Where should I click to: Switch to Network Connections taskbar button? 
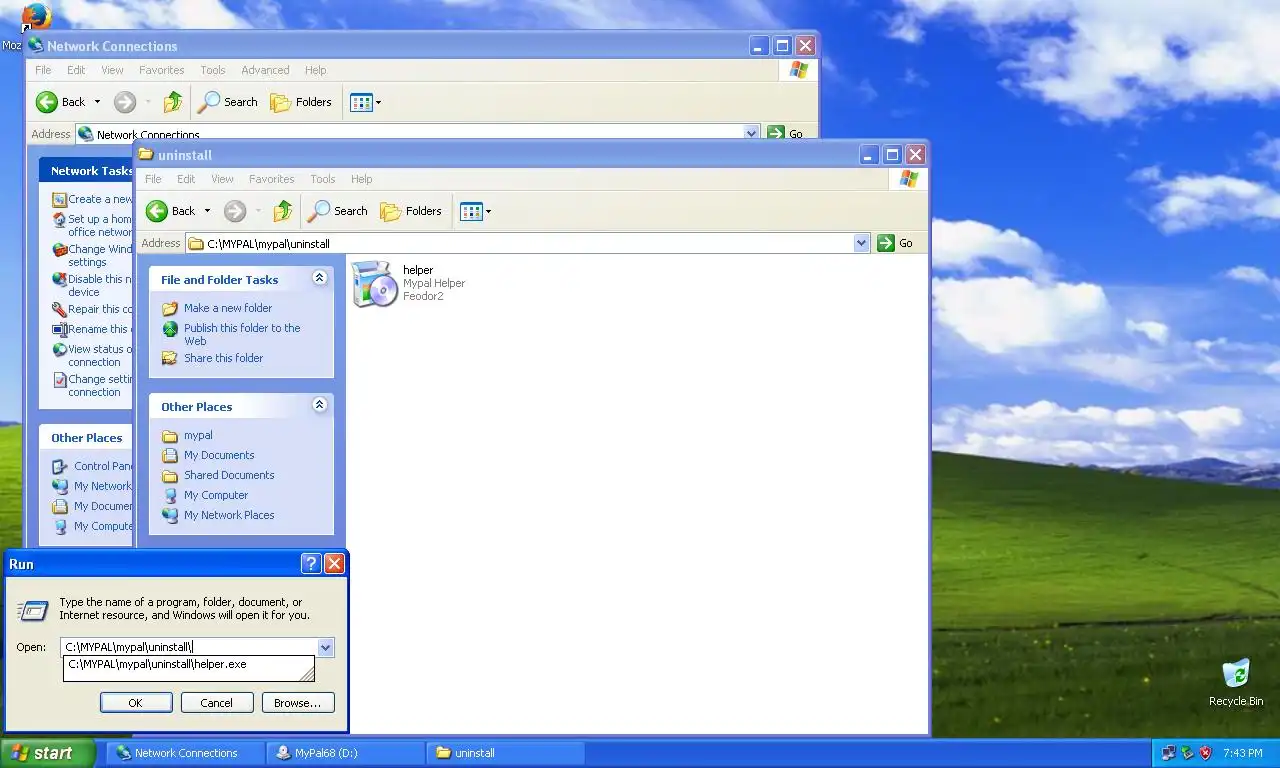pos(185,753)
